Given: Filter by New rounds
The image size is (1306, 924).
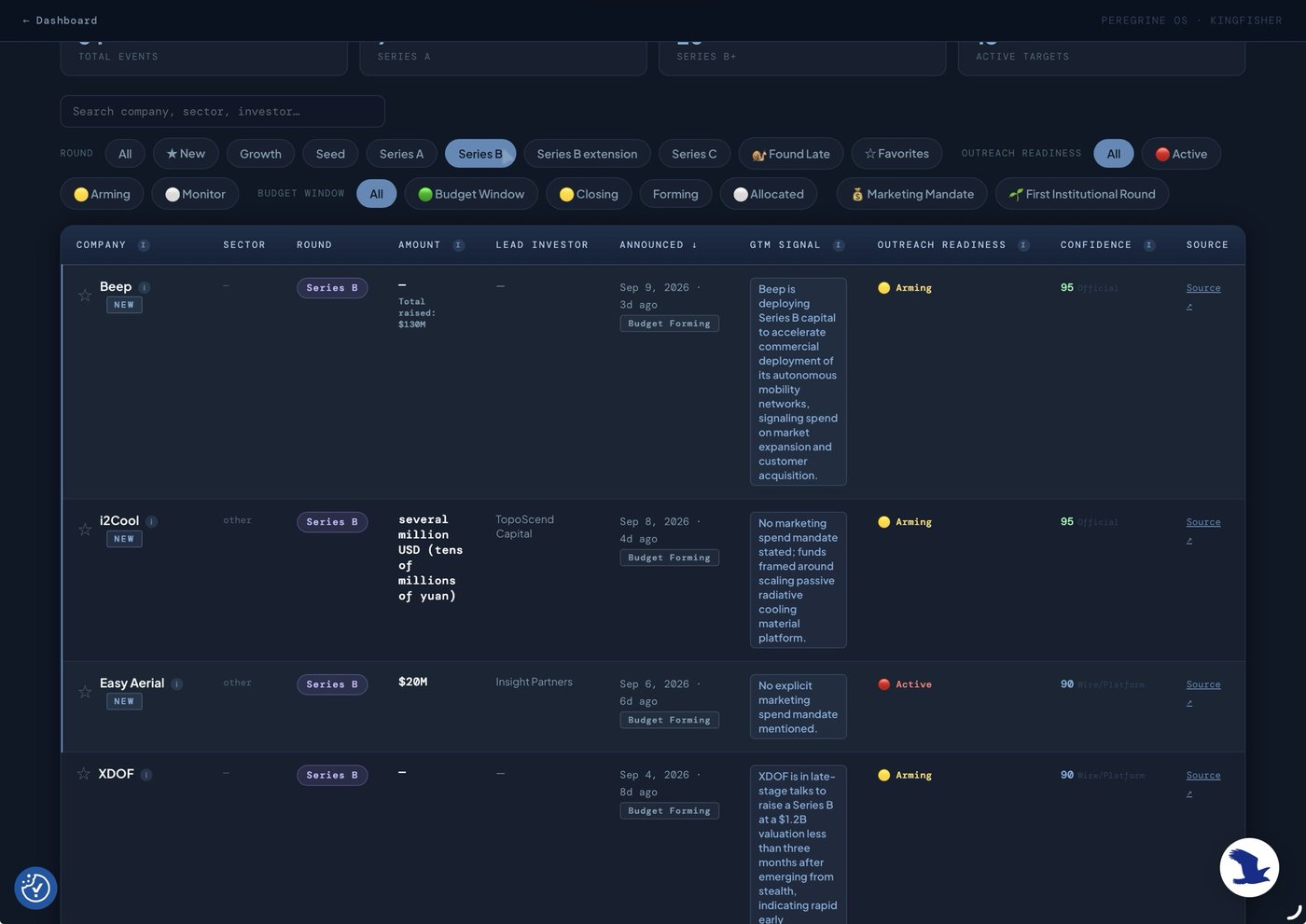Looking at the screenshot, I should [186, 154].
